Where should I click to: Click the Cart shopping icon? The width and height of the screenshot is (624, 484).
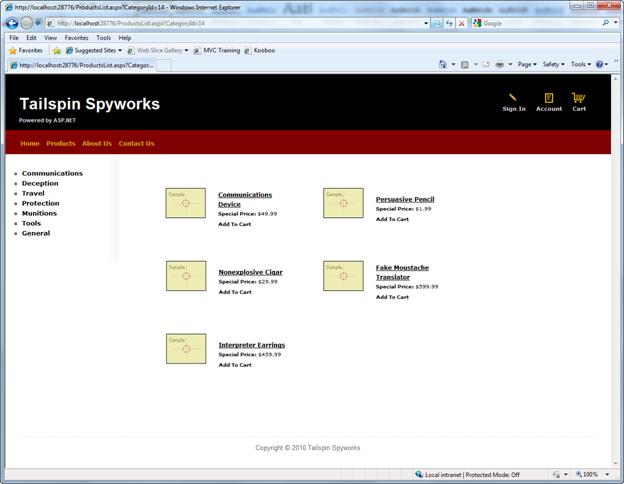click(x=578, y=98)
